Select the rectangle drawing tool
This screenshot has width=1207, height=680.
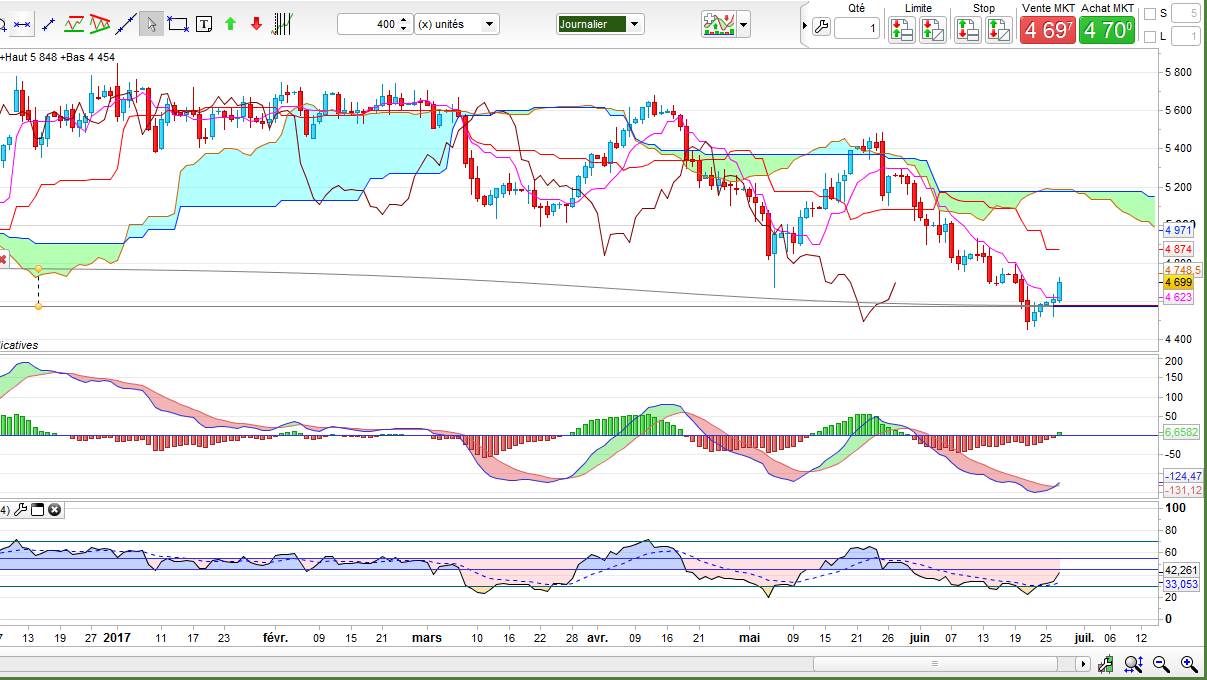click(178, 23)
